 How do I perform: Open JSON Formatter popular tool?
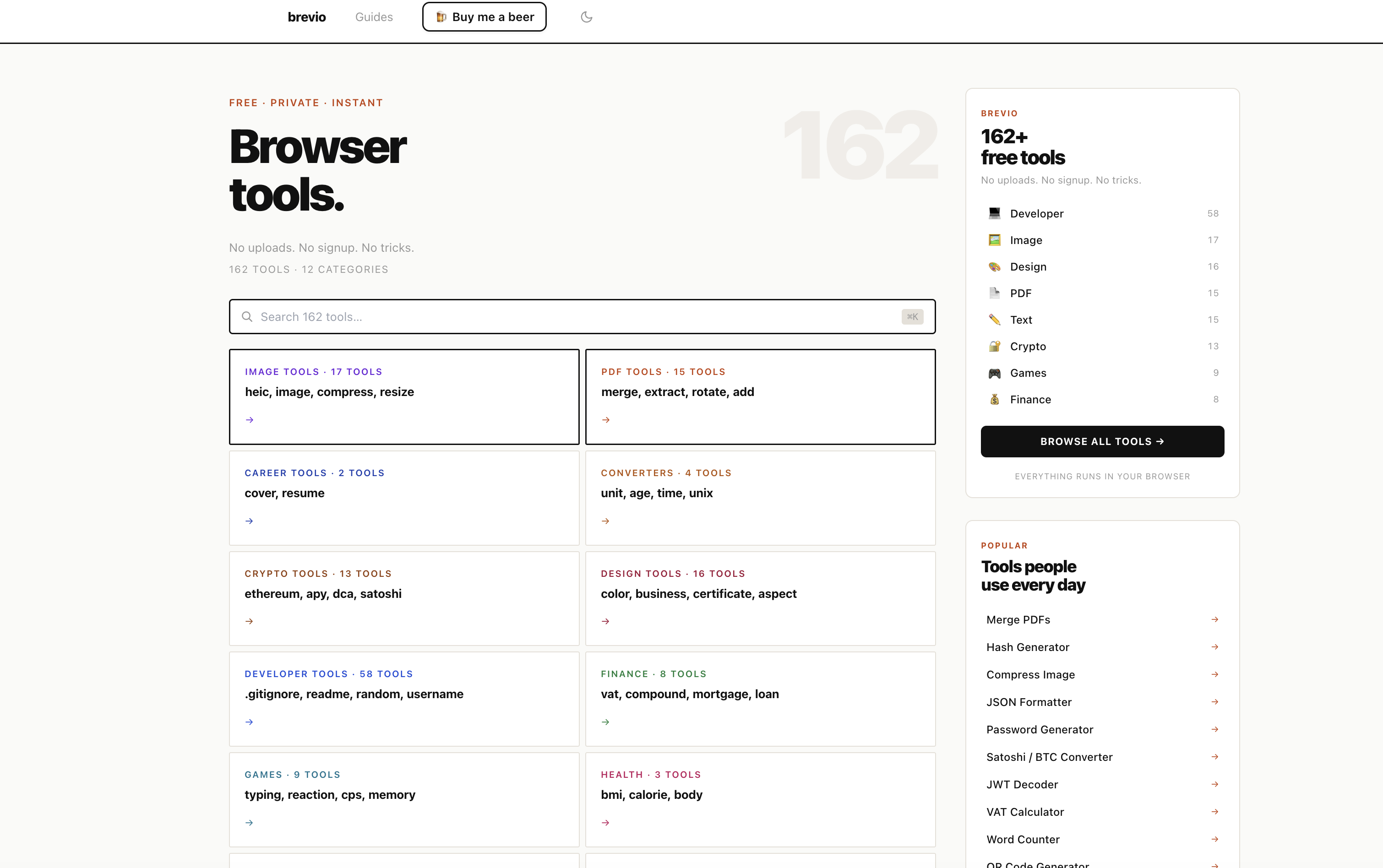[x=1103, y=702]
